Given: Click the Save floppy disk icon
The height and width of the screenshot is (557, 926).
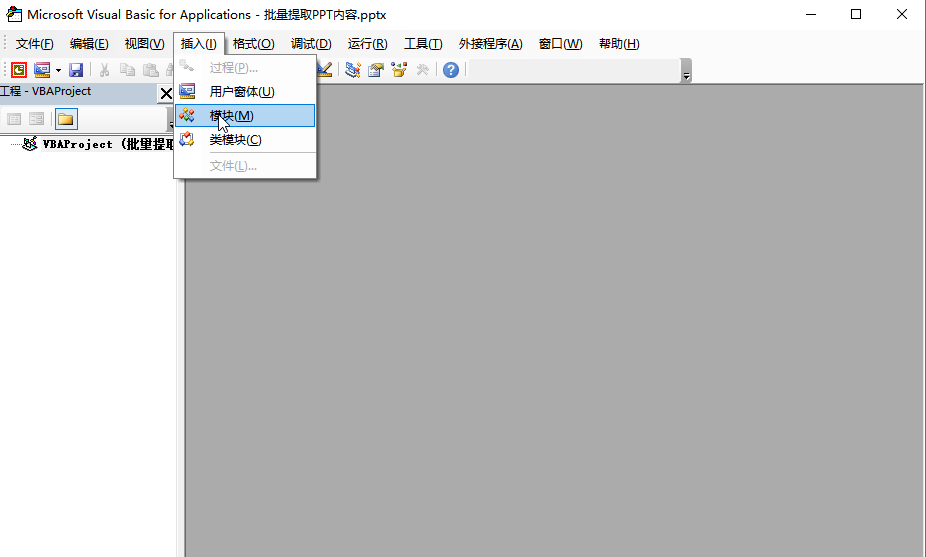Looking at the screenshot, I should 76,70.
